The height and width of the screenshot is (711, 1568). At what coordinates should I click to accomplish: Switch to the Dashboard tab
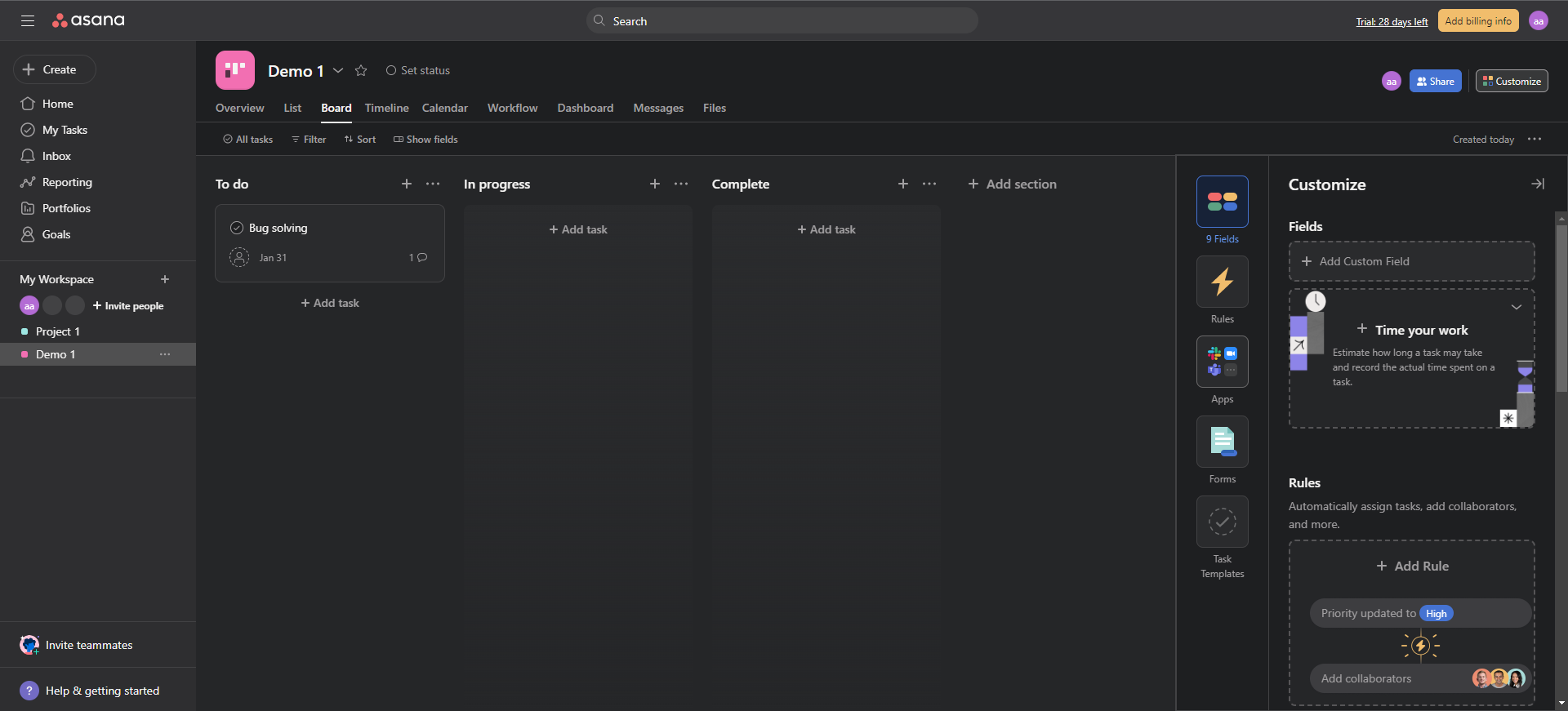click(x=585, y=109)
